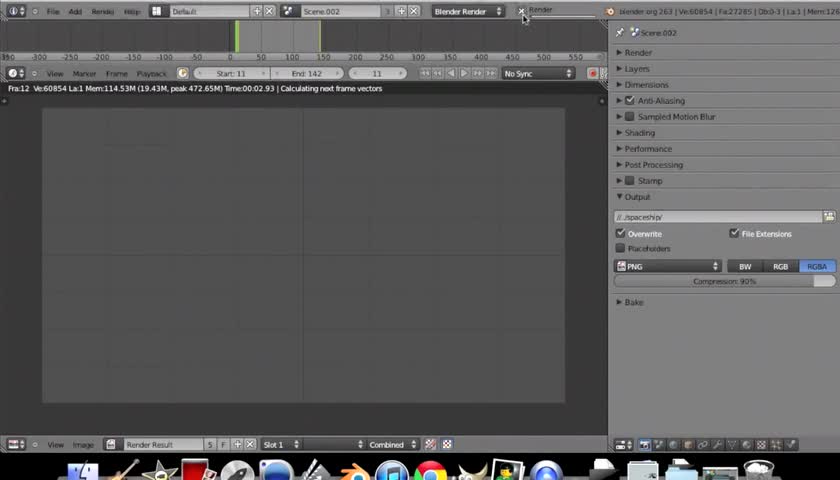Adjust the Compression 90% slider
The height and width of the screenshot is (480, 840).
click(724, 281)
